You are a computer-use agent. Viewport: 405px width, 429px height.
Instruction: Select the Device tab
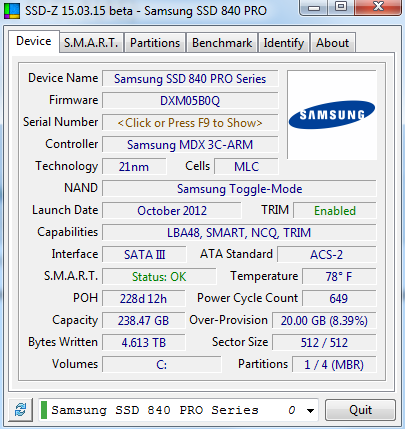(34, 41)
